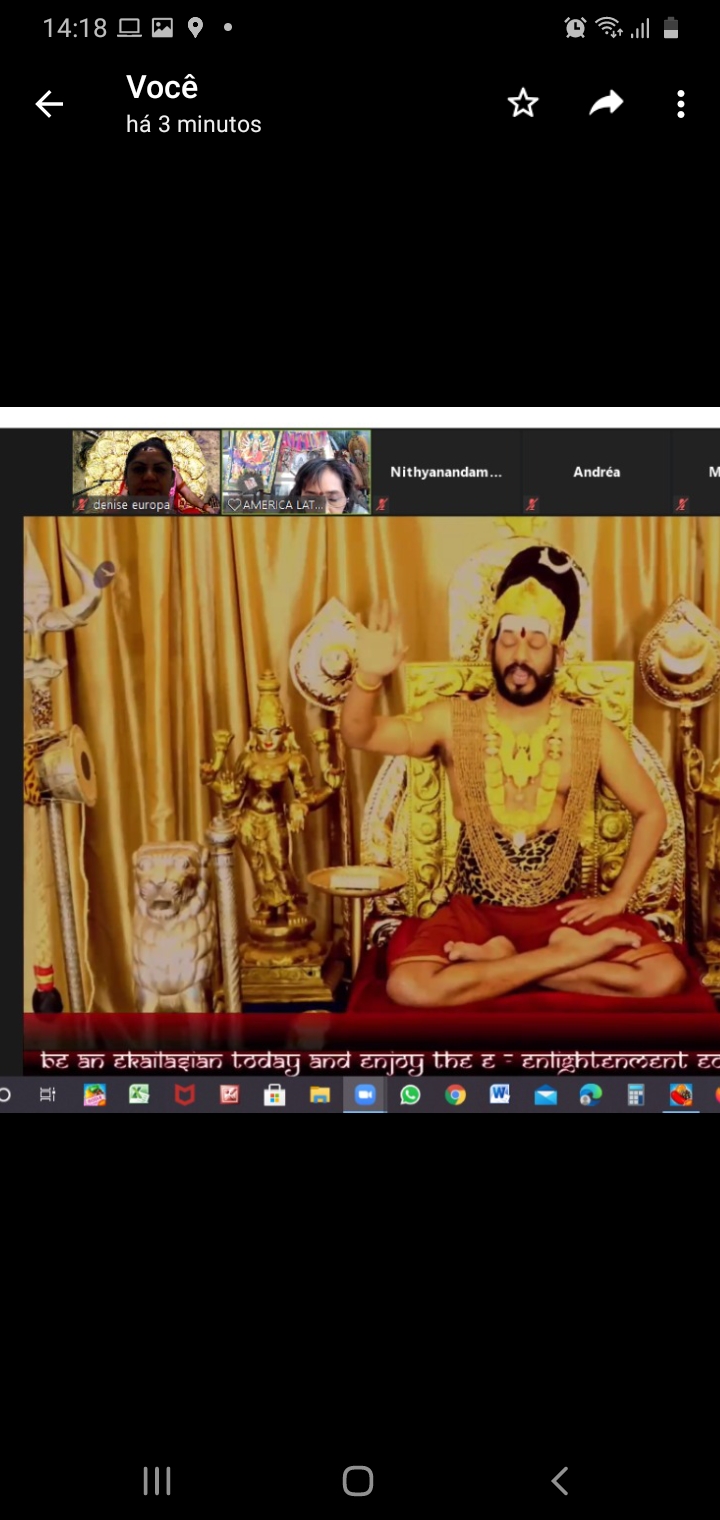The width and height of the screenshot is (720, 1520).
Task: Open WhatsApp in the taskbar
Action: (410, 1095)
